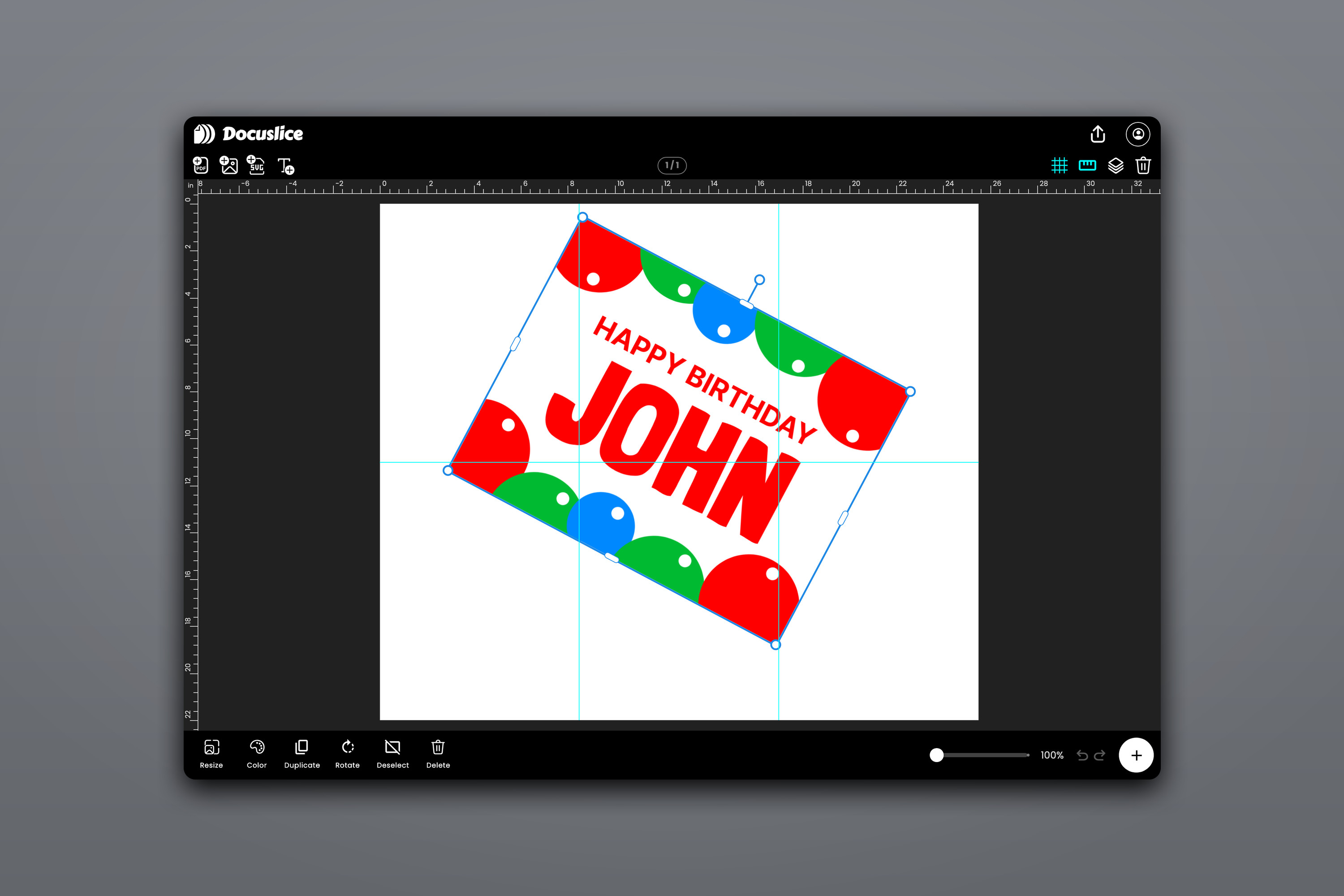Click the left corner selection handle
The height and width of the screenshot is (896, 1344).
pyautogui.click(x=448, y=470)
